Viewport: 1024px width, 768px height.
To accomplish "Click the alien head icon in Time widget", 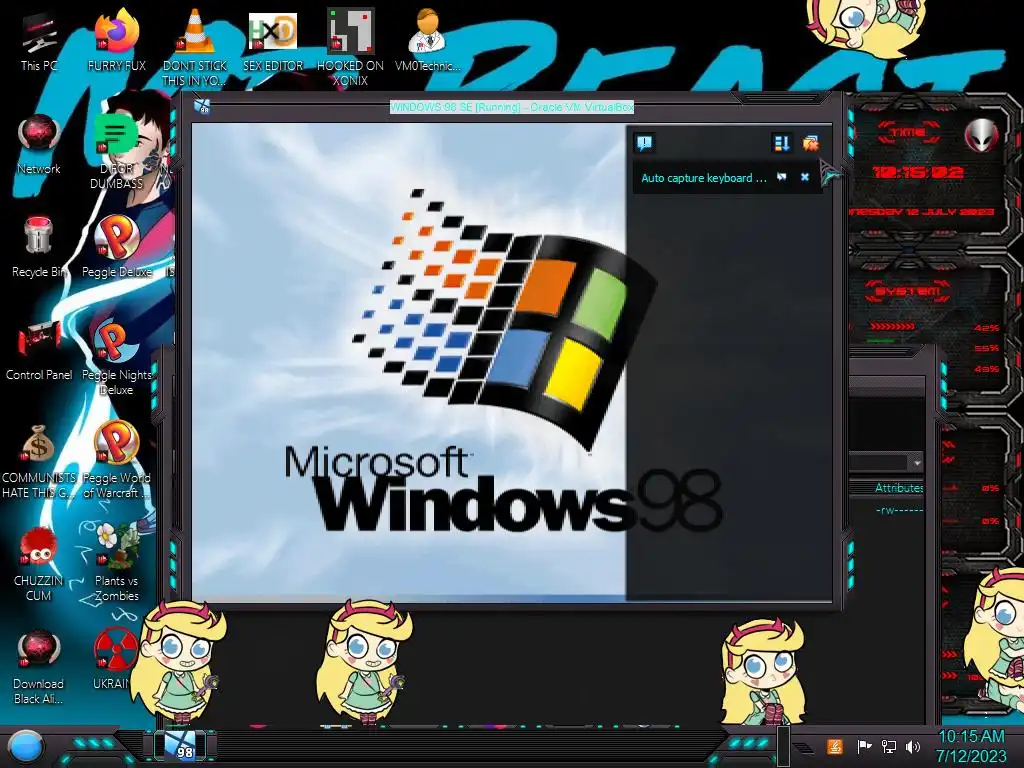I will 981,136.
